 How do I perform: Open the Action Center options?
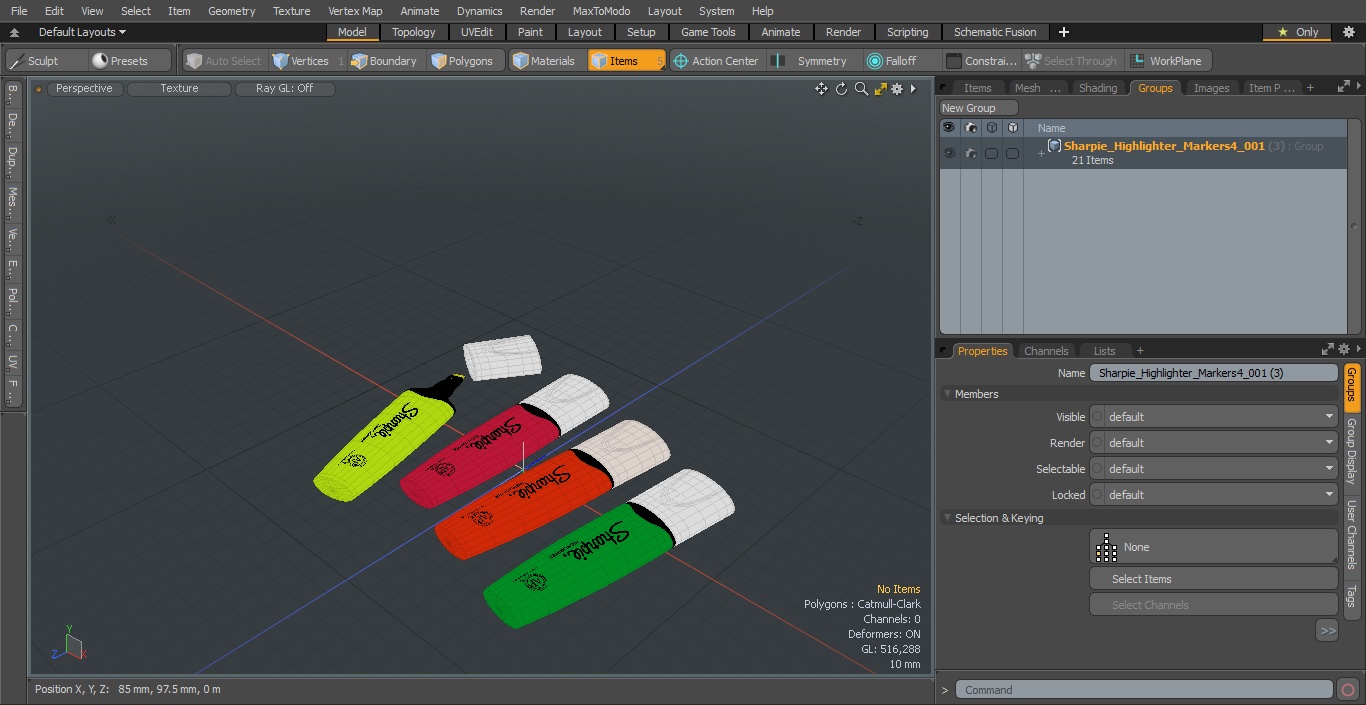(x=717, y=61)
